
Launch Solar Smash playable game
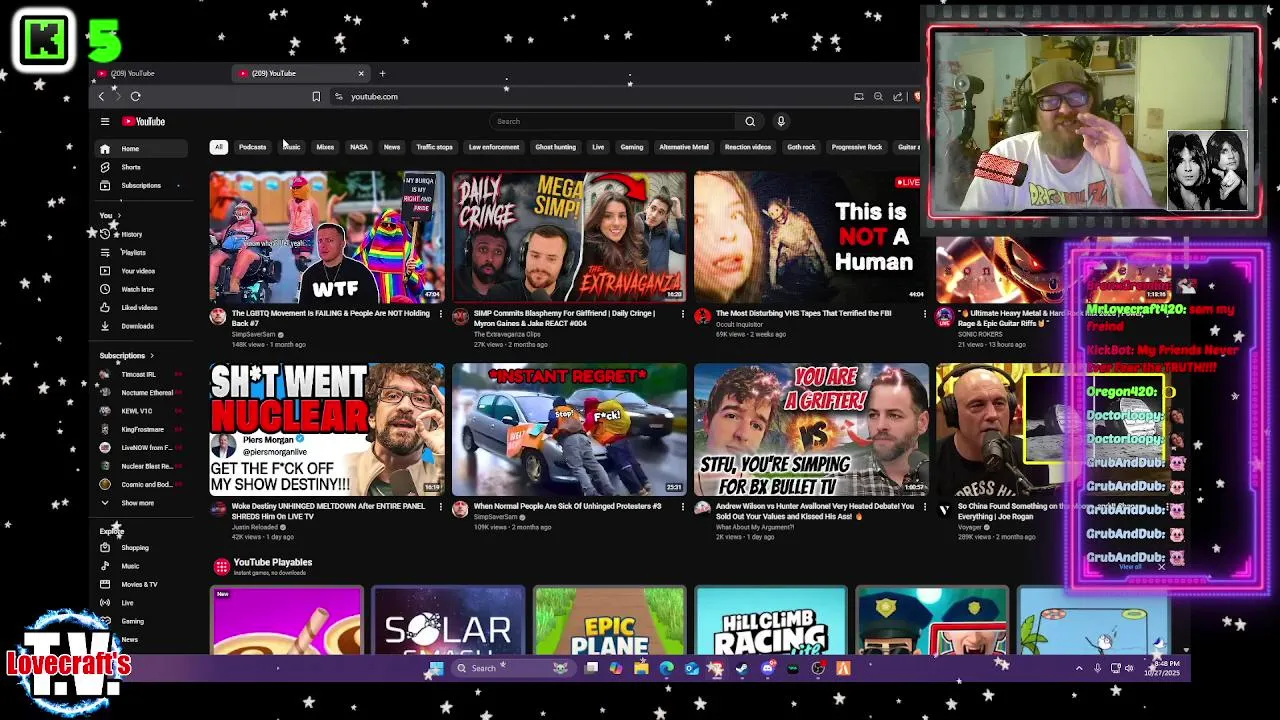tap(448, 621)
